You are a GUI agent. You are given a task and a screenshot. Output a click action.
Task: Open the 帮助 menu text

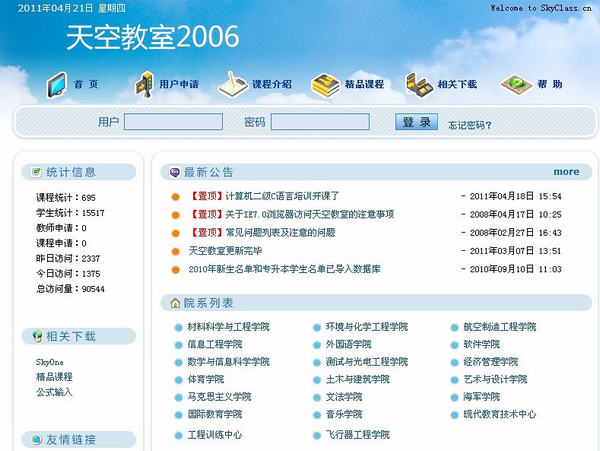coord(549,85)
